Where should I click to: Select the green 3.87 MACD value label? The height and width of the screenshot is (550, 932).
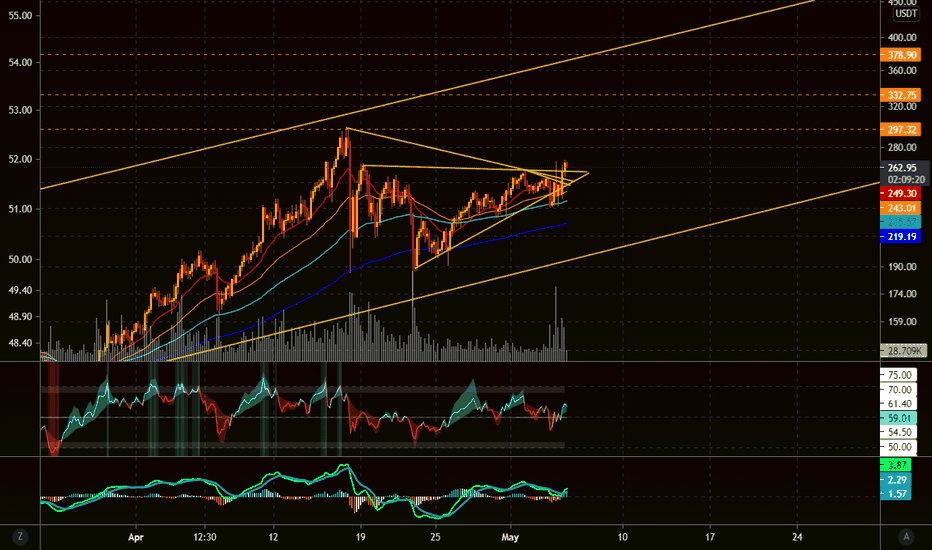896,465
